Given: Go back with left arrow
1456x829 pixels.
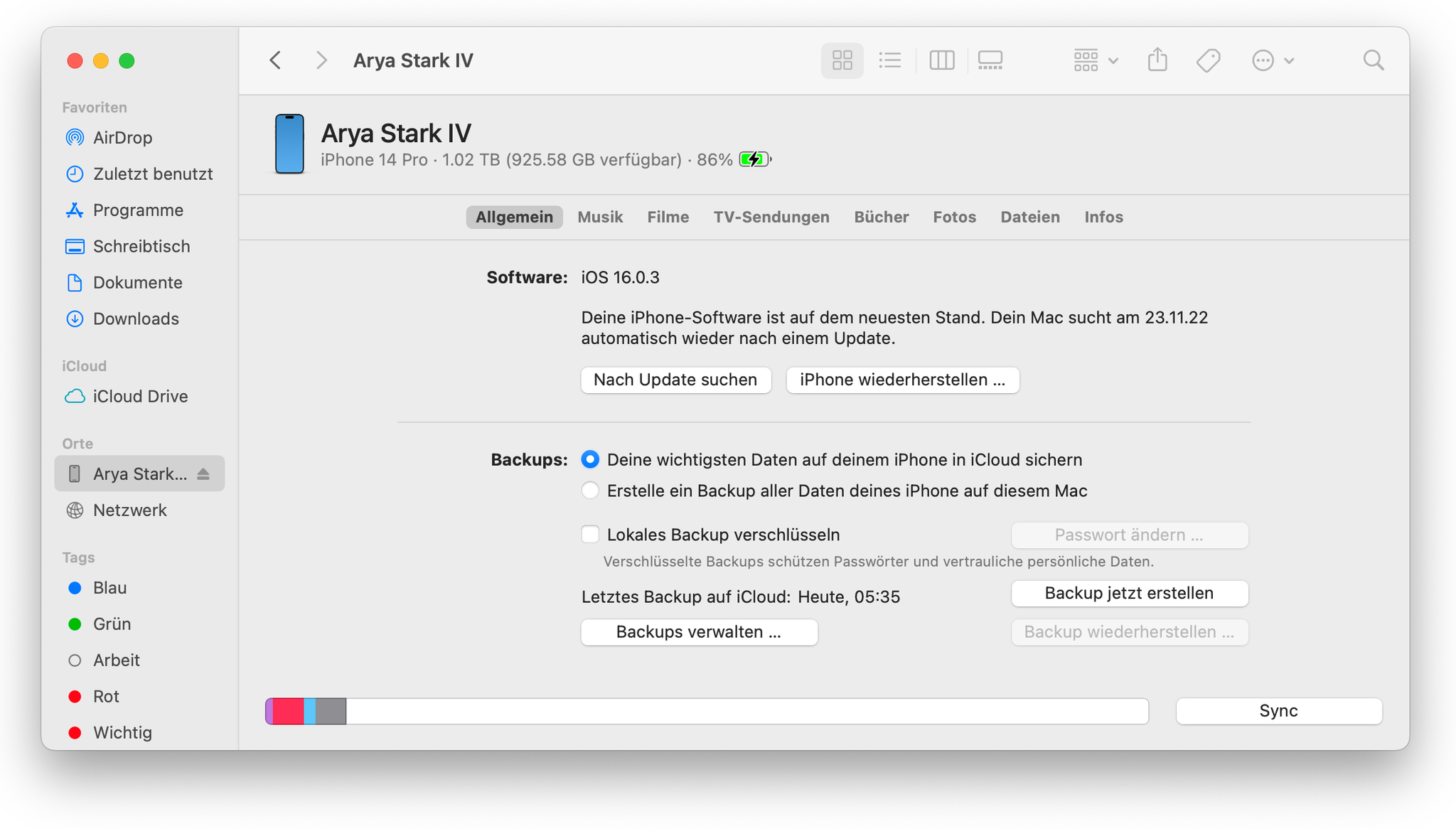Looking at the screenshot, I should (x=276, y=60).
